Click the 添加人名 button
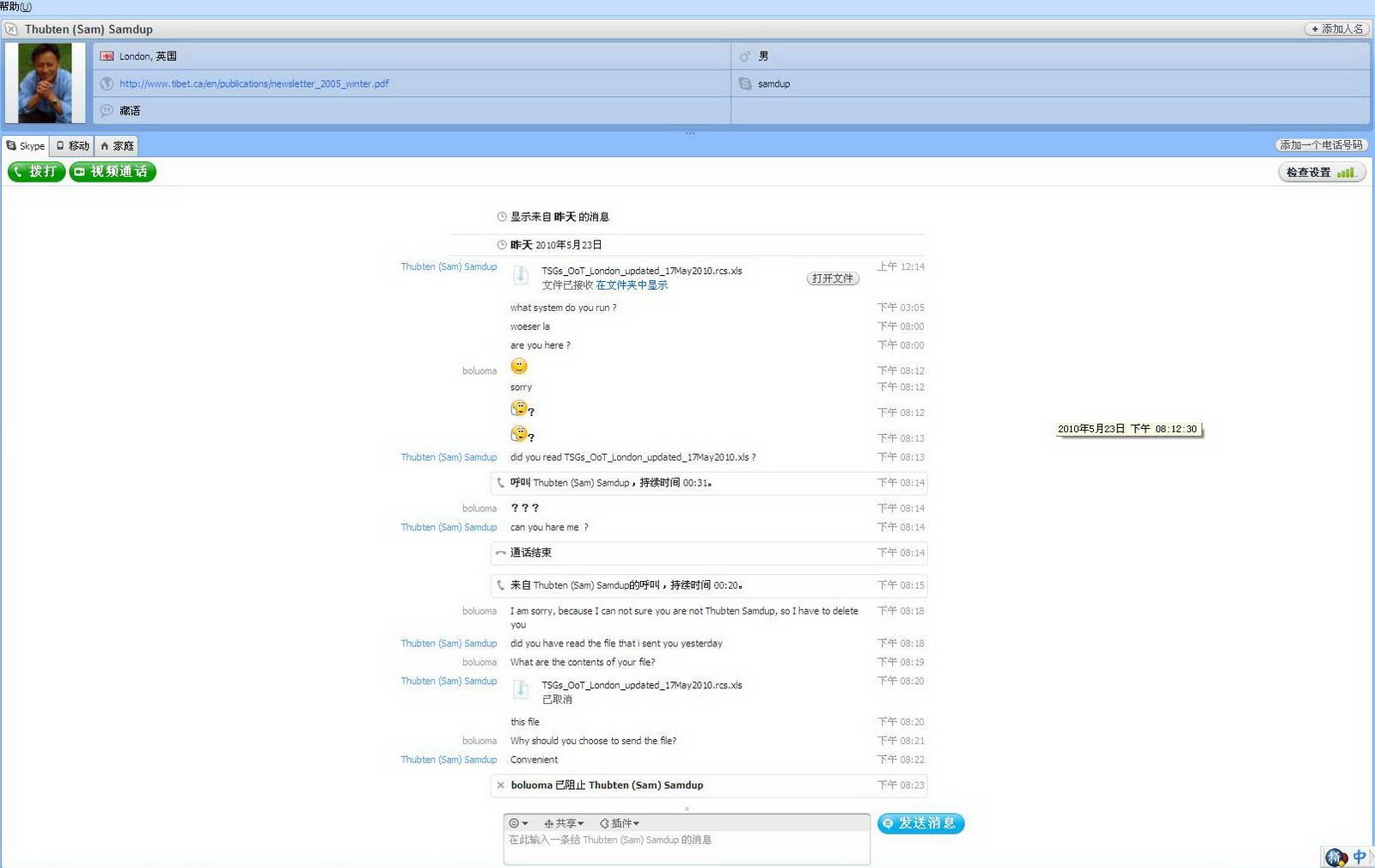1375x868 pixels. point(1336,29)
